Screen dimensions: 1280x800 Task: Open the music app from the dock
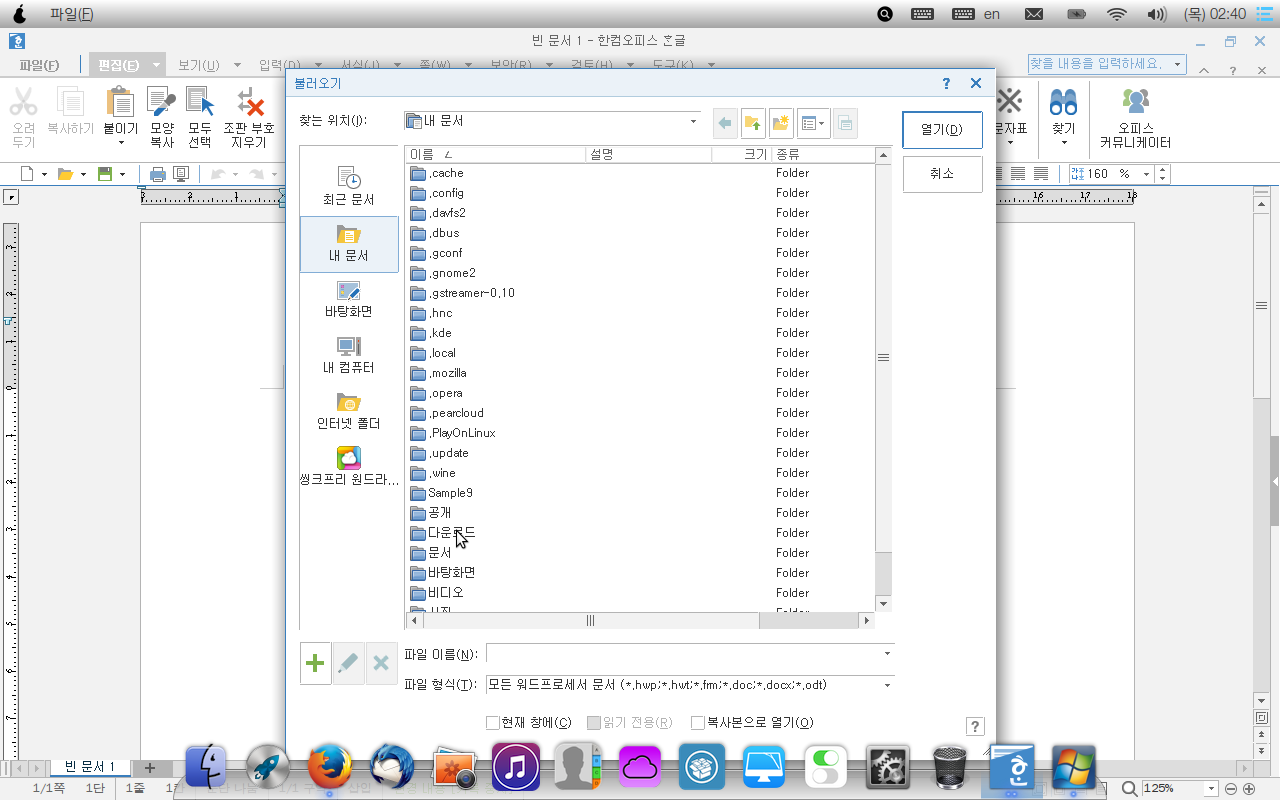(516, 767)
